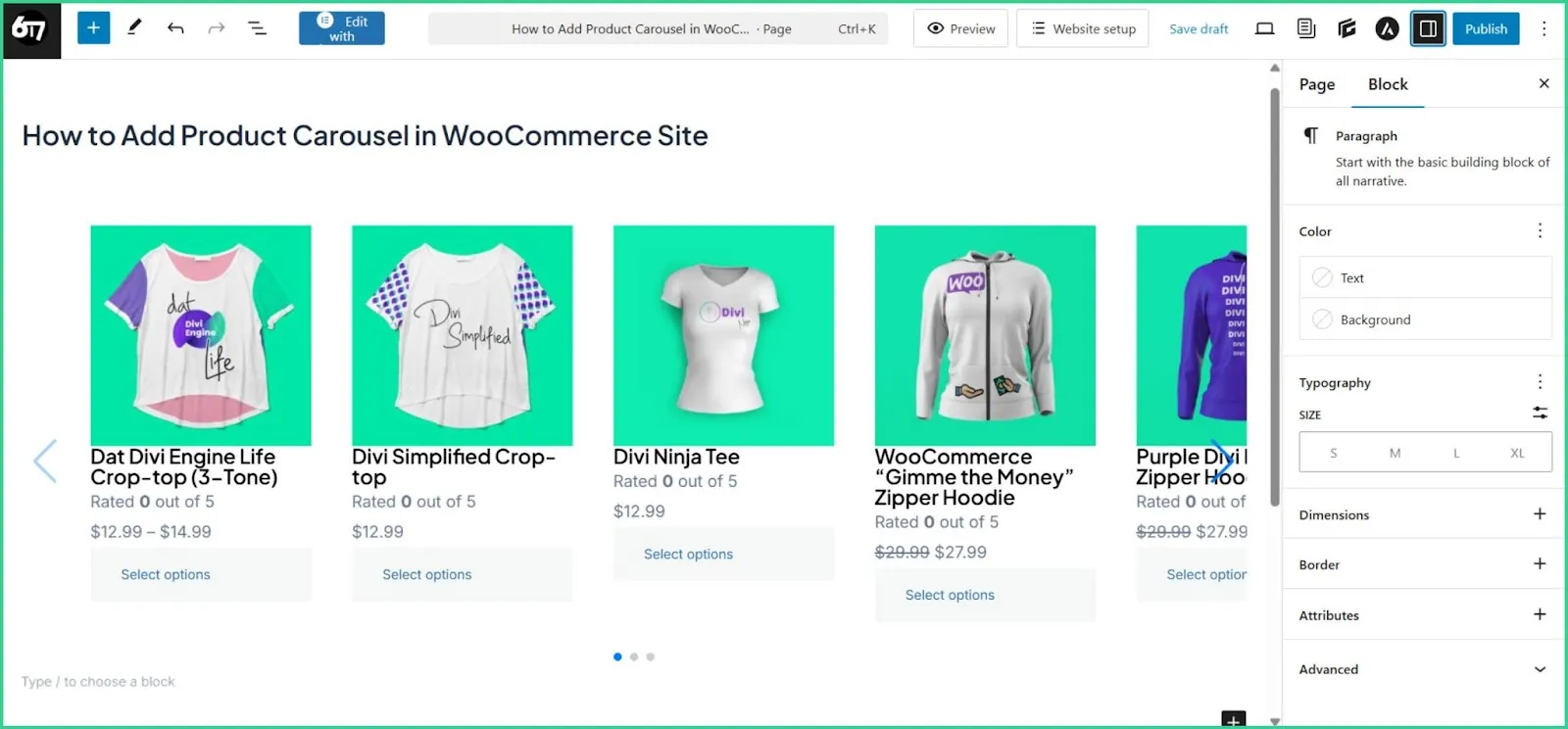Expand the Dimensions panel
This screenshot has width=1568, height=729.
pyautogui.click(x=1424, y=513)
